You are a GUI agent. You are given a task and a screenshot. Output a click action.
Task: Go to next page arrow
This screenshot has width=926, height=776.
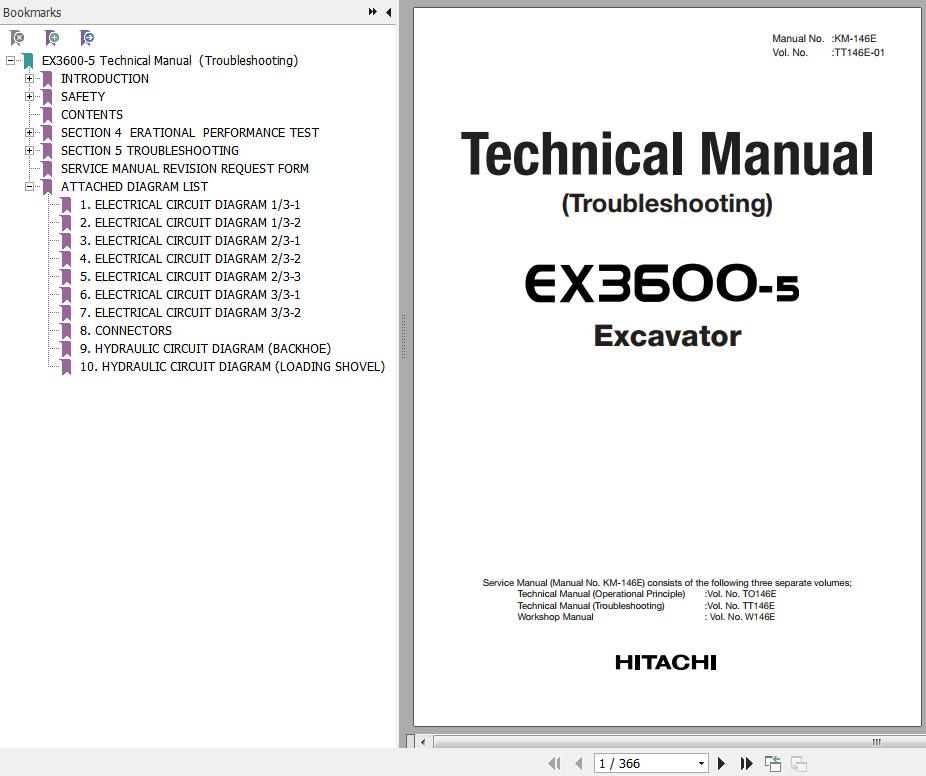721,763
